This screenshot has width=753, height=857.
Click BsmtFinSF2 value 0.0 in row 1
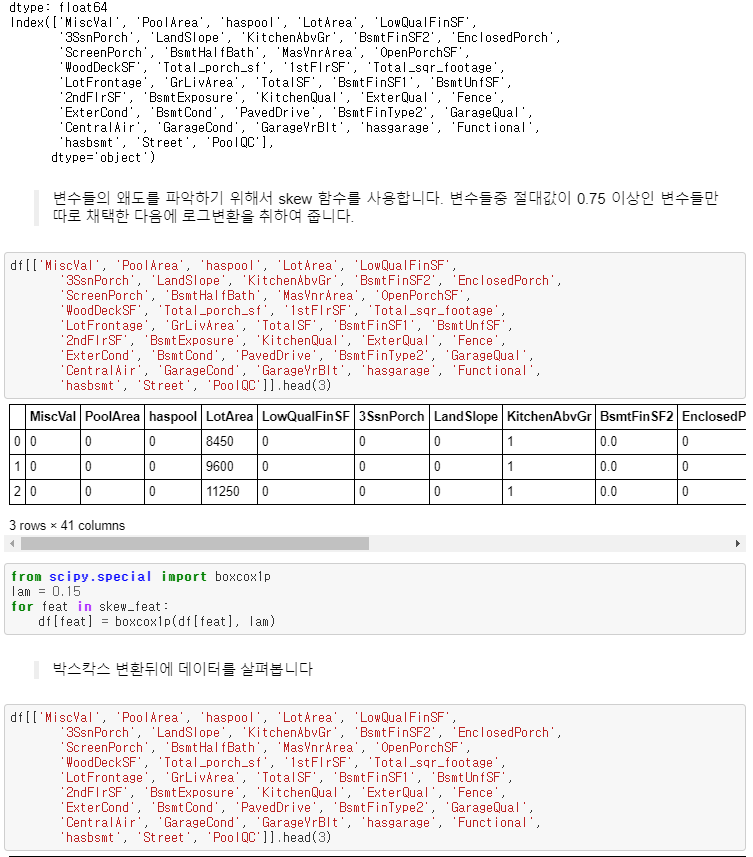click(x=637, y=467)
